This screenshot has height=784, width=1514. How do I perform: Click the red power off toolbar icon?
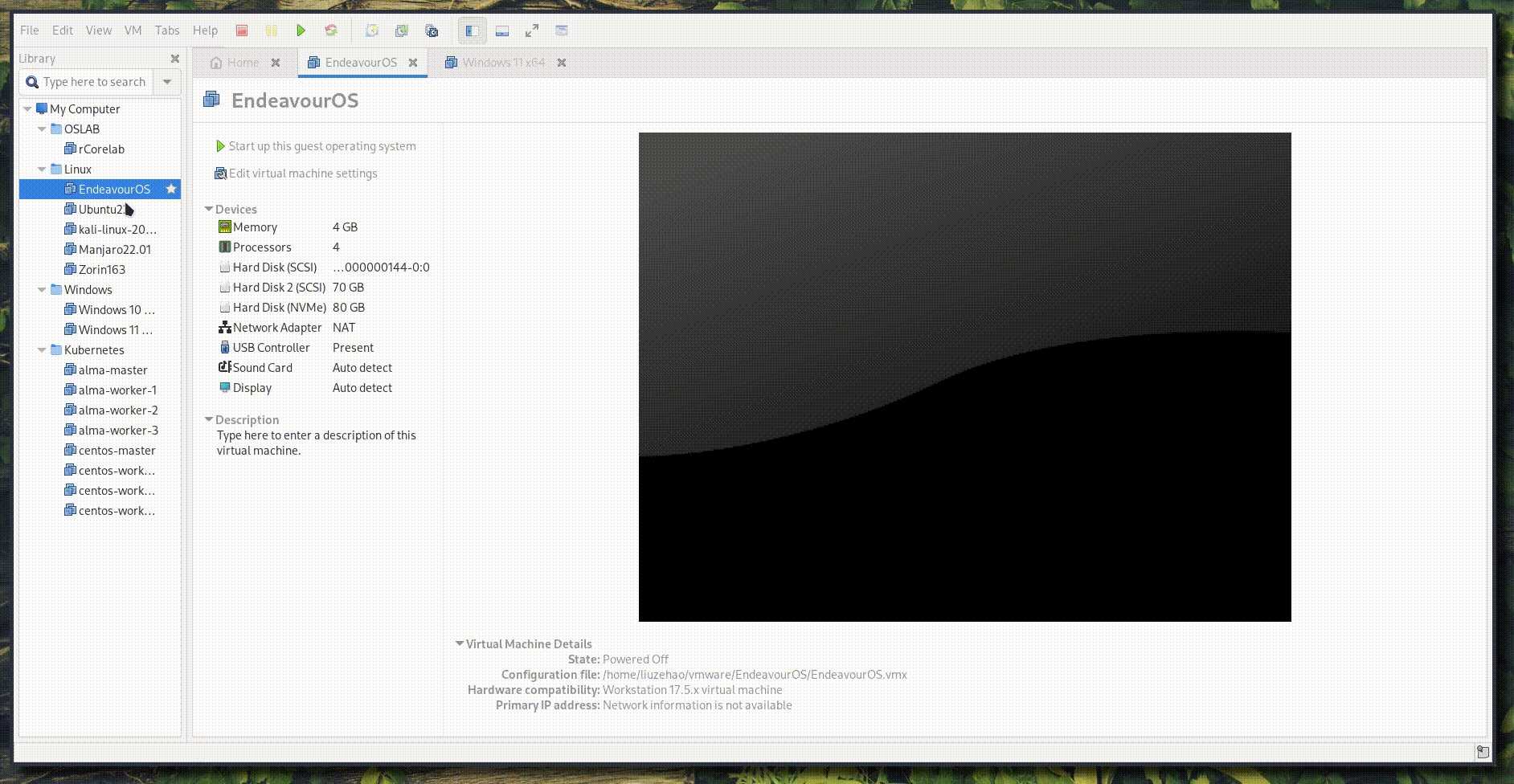point(241,31)
